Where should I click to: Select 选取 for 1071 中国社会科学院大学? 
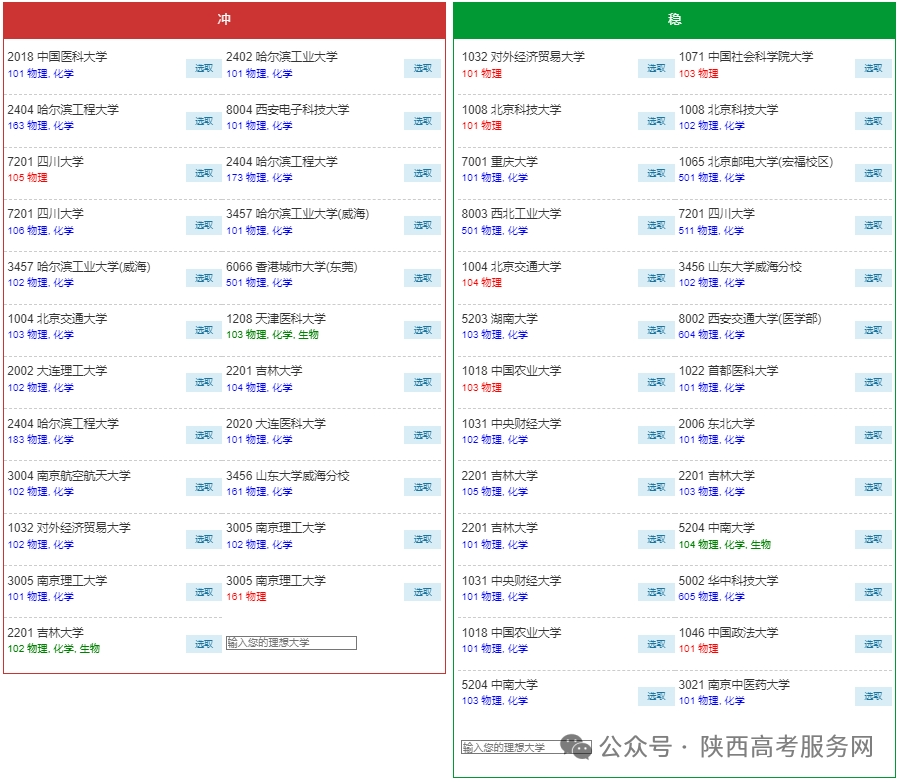point(873,68)
